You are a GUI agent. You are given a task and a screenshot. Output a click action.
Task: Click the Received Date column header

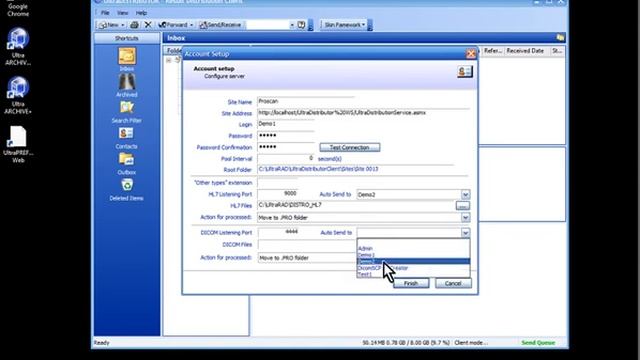pos(525,51)
